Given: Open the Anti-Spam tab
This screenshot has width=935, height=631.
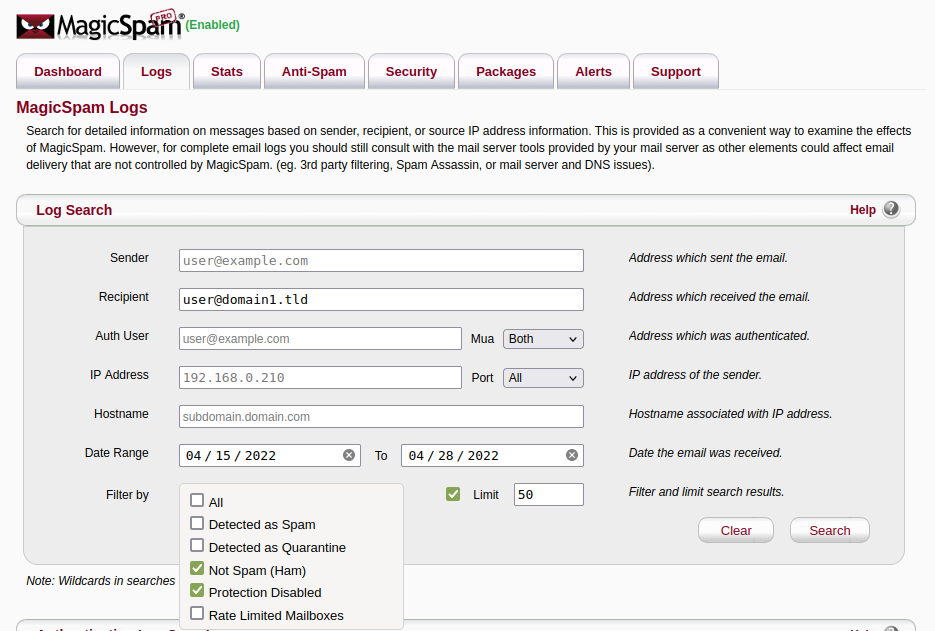Looking at the screenshot, I should (x=314, y=72).
